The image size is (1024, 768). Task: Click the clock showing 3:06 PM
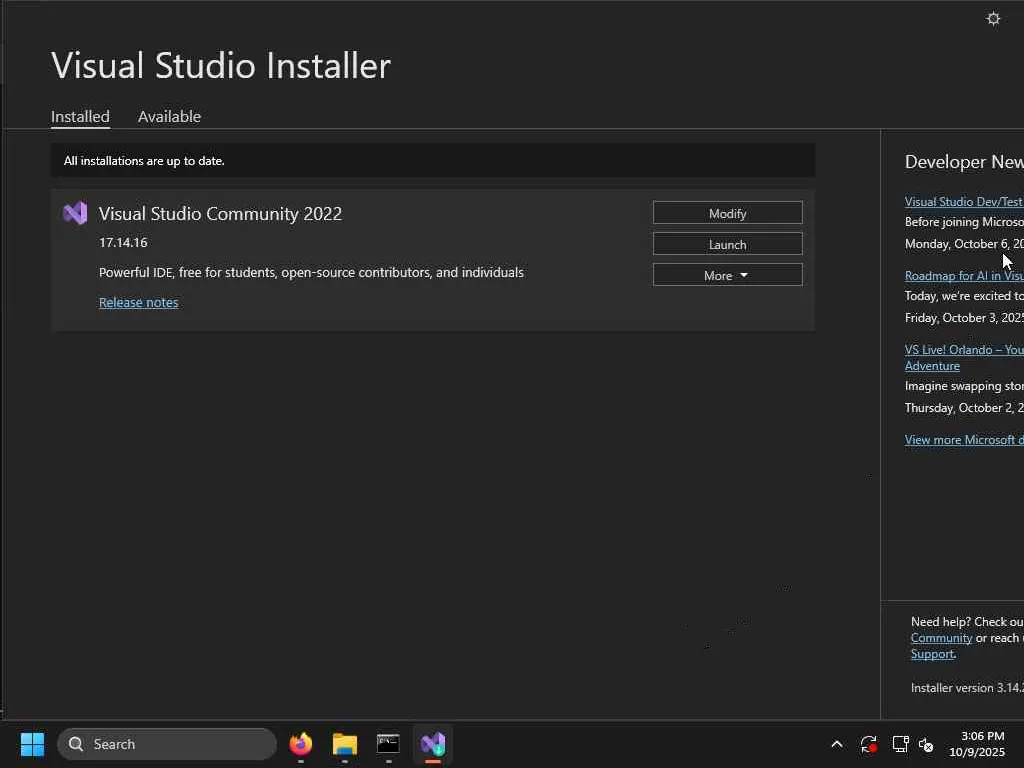pos(982,736)
